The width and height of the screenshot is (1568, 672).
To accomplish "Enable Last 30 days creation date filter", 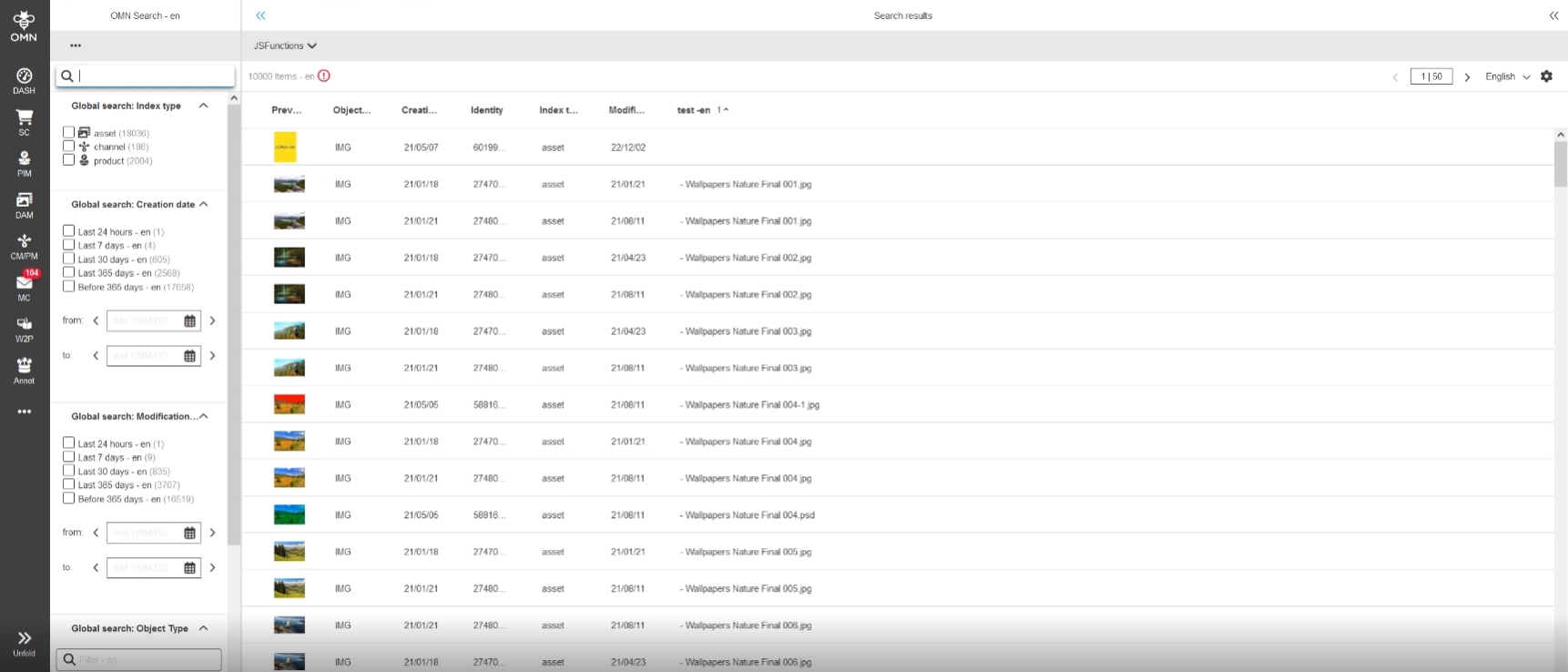I will click(68, 260).
